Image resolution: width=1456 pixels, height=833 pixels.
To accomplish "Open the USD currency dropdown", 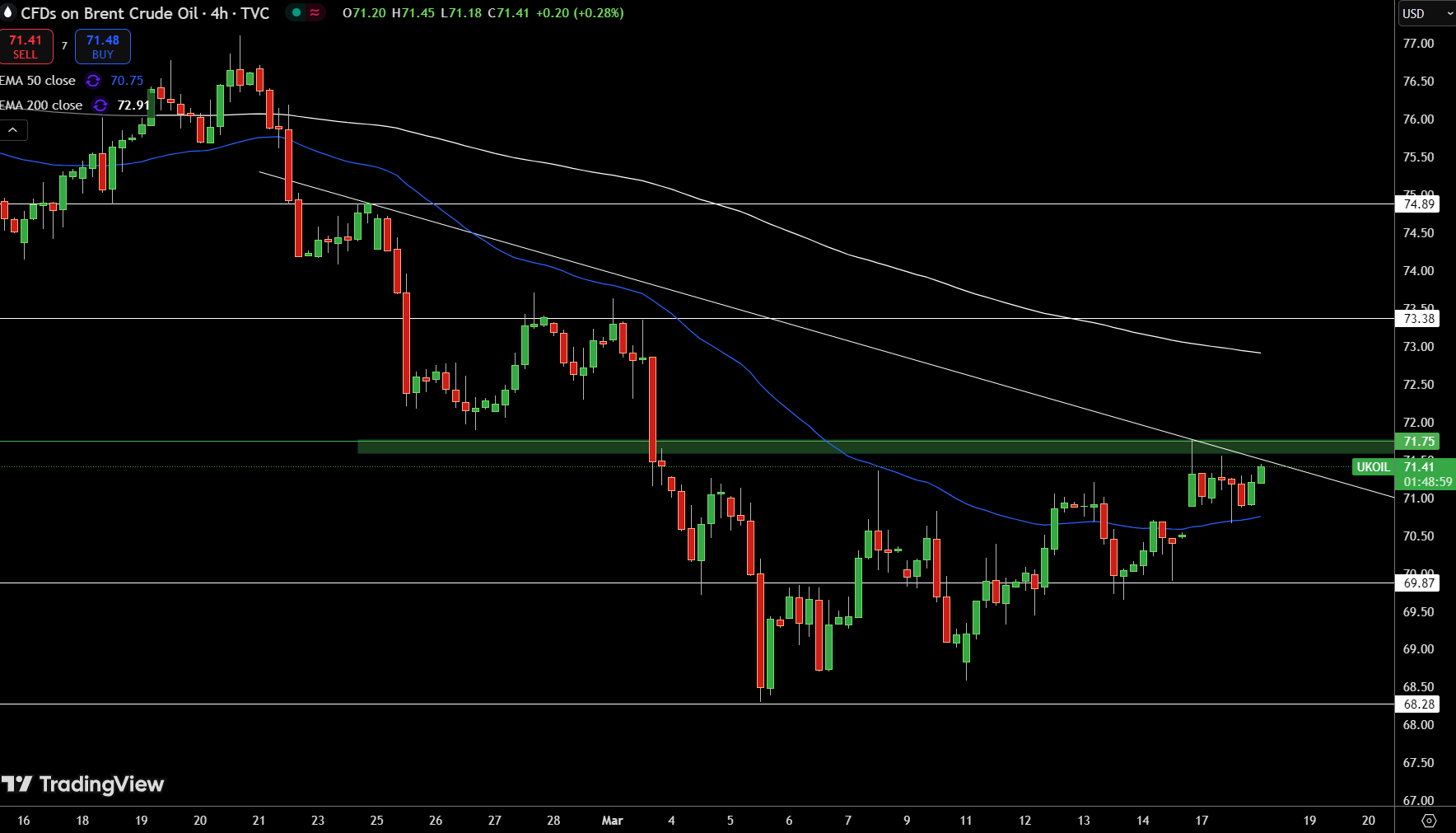I will coord(1427,13).
